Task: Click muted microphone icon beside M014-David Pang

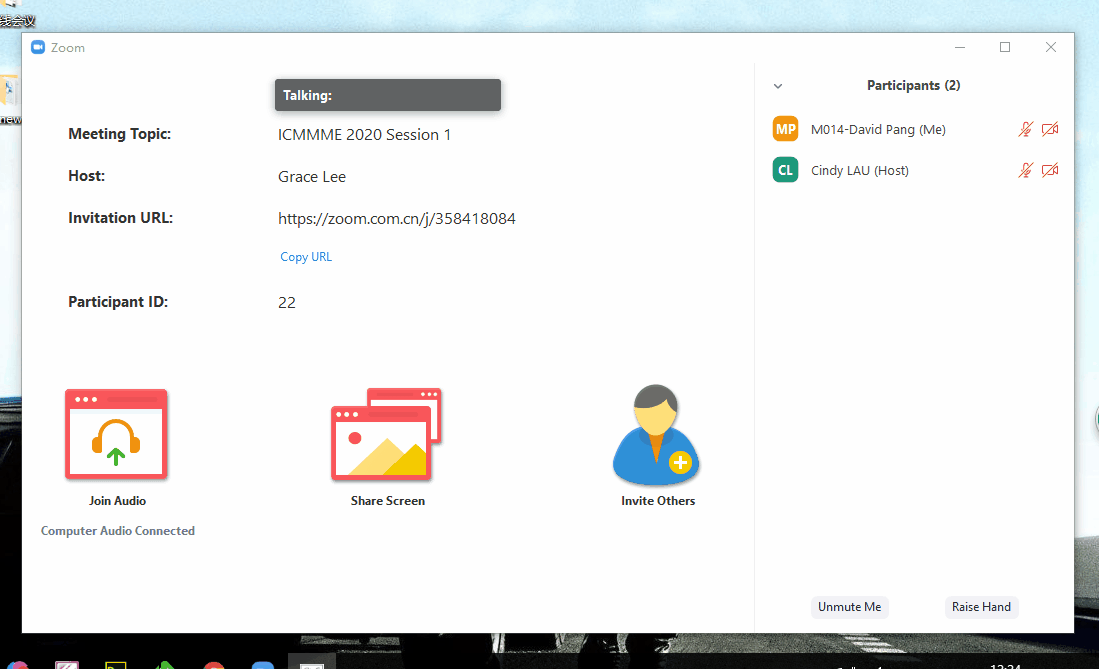Action: pos(1025,129)
